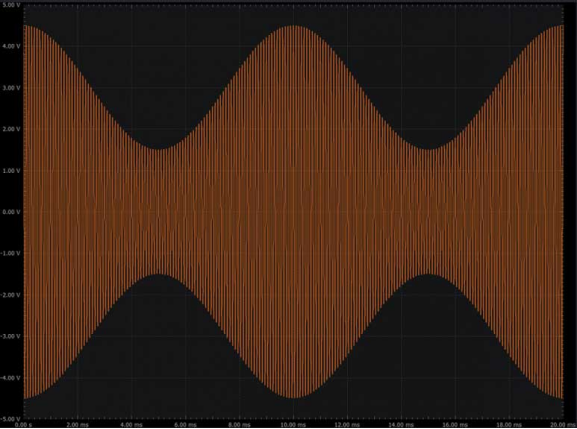The width and height of the screenshot is (577, 429).
Task: Select the 4.00 ms time label
Action: click(x=131, y=425)
